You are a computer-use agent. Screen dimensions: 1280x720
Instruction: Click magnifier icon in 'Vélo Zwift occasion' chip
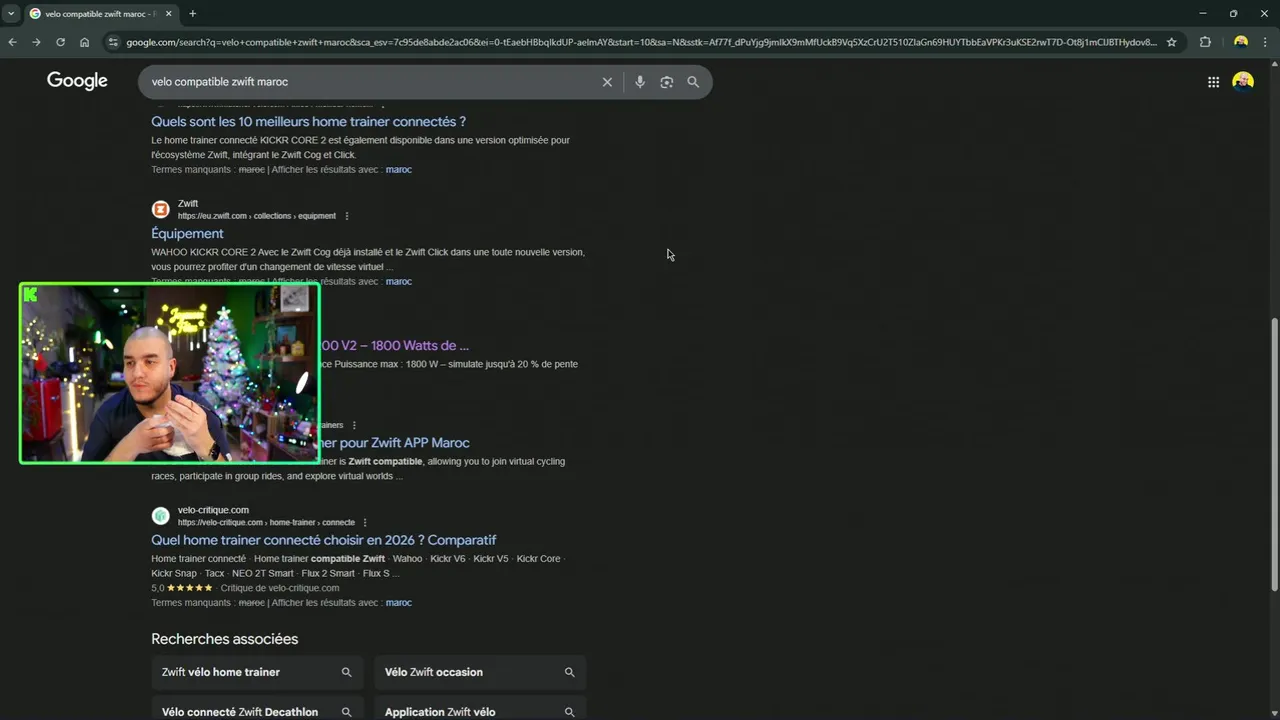point(569,672)
